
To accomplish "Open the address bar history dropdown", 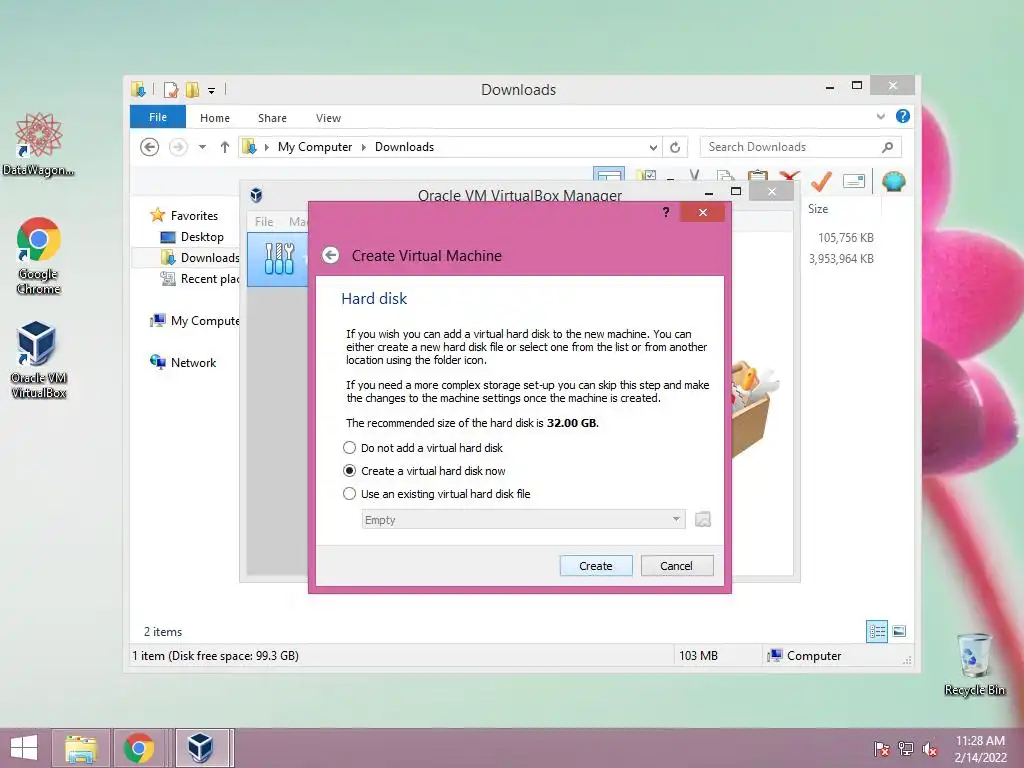I will tap(653, 148).
